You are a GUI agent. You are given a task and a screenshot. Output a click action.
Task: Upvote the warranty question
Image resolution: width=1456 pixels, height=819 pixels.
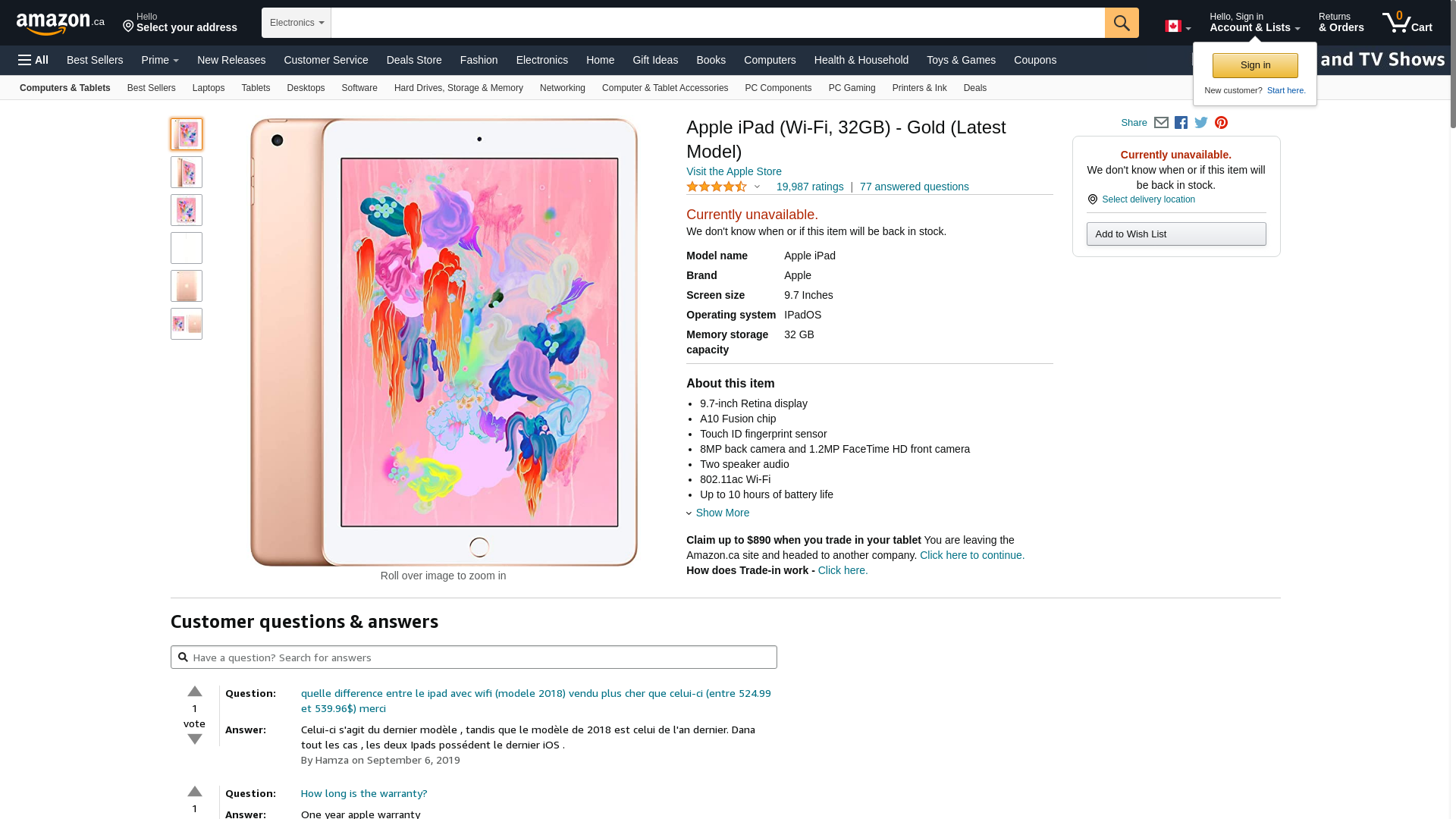pos(195,792)
